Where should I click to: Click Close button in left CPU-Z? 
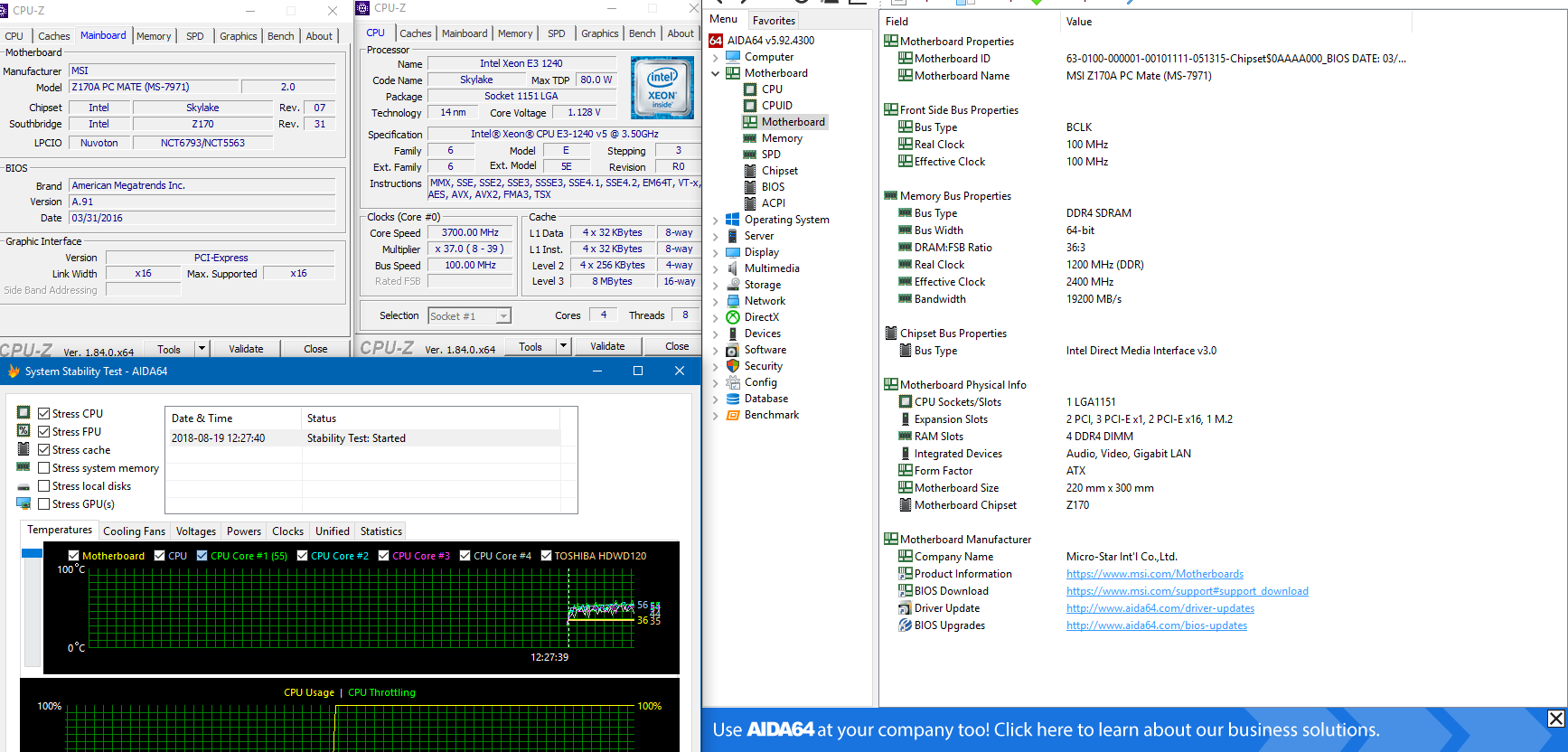315,349
